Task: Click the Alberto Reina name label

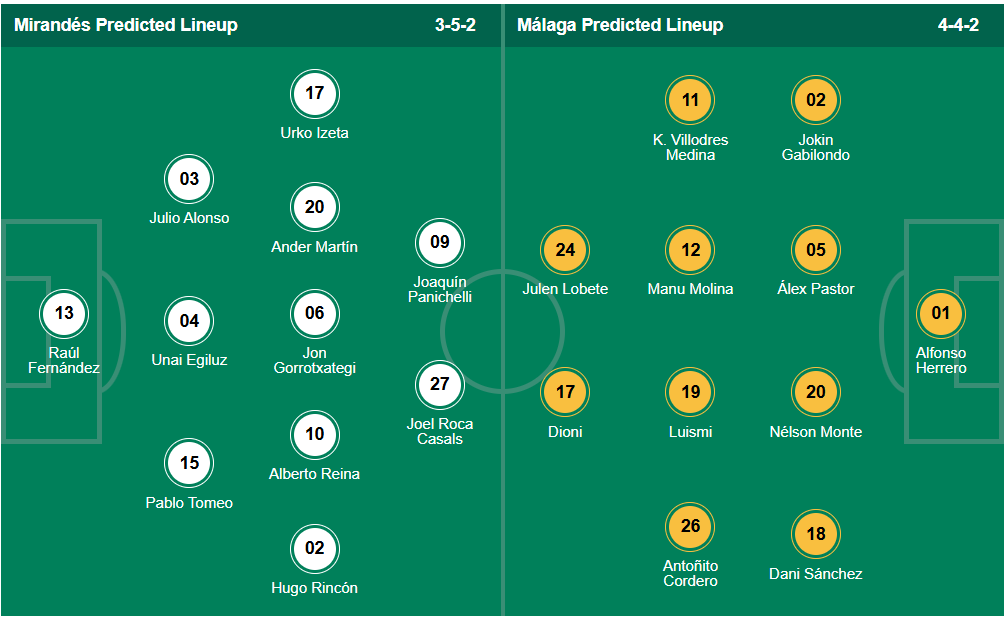Action: point(315,474)
